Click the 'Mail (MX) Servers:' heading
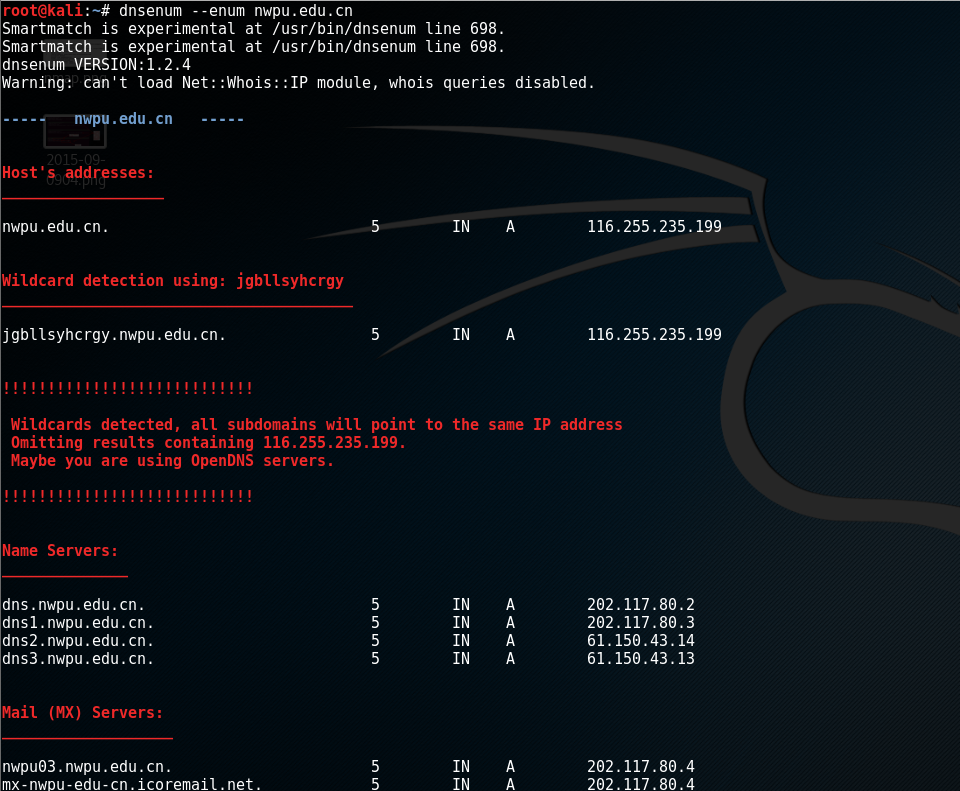Image resolution: width=960 pixels, height=791 pixels. (x=83, y=713)
